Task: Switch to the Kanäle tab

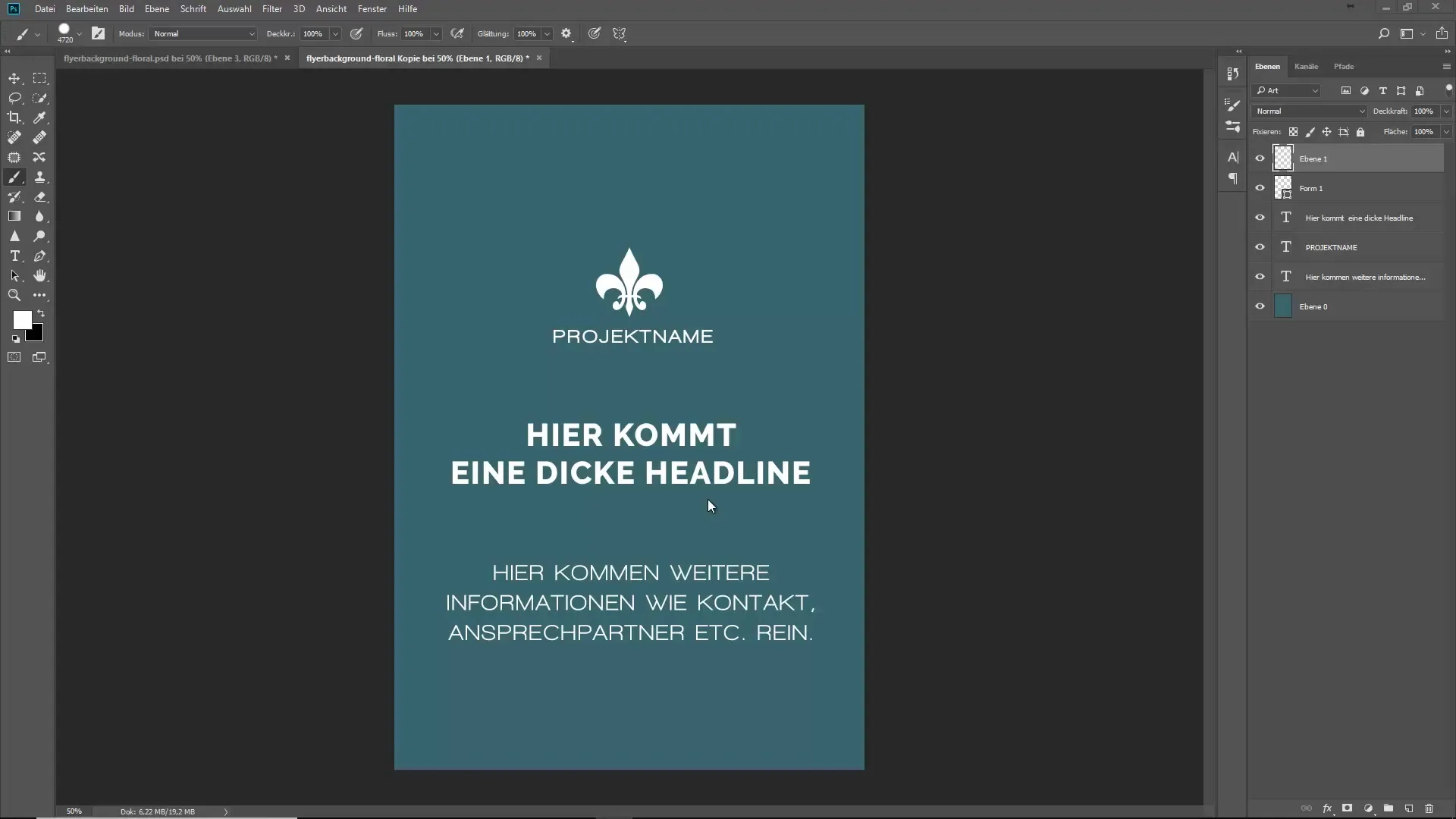Action: click(x=1306, y=66)
